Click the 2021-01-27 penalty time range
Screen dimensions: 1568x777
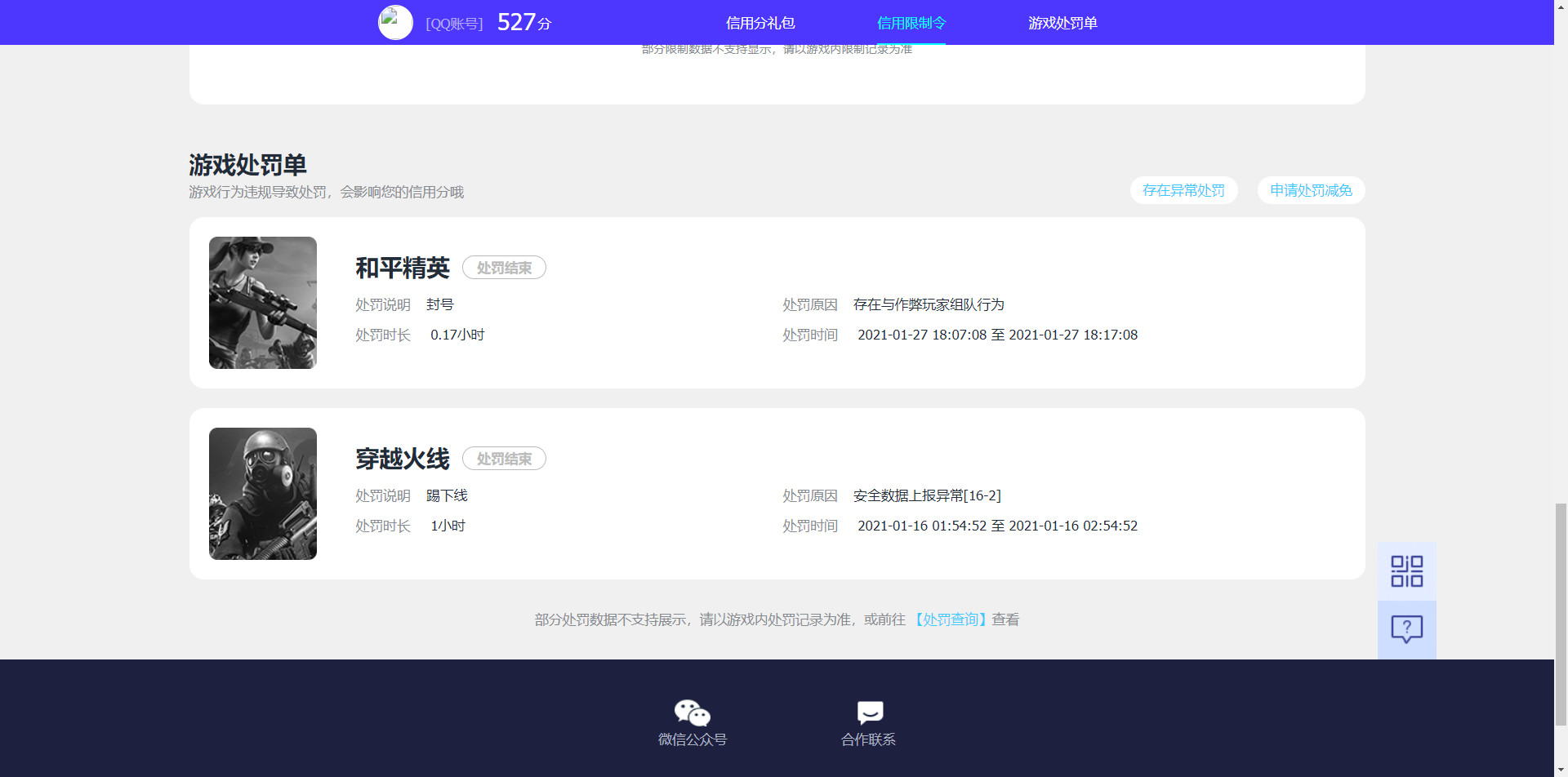coord(997,335)
